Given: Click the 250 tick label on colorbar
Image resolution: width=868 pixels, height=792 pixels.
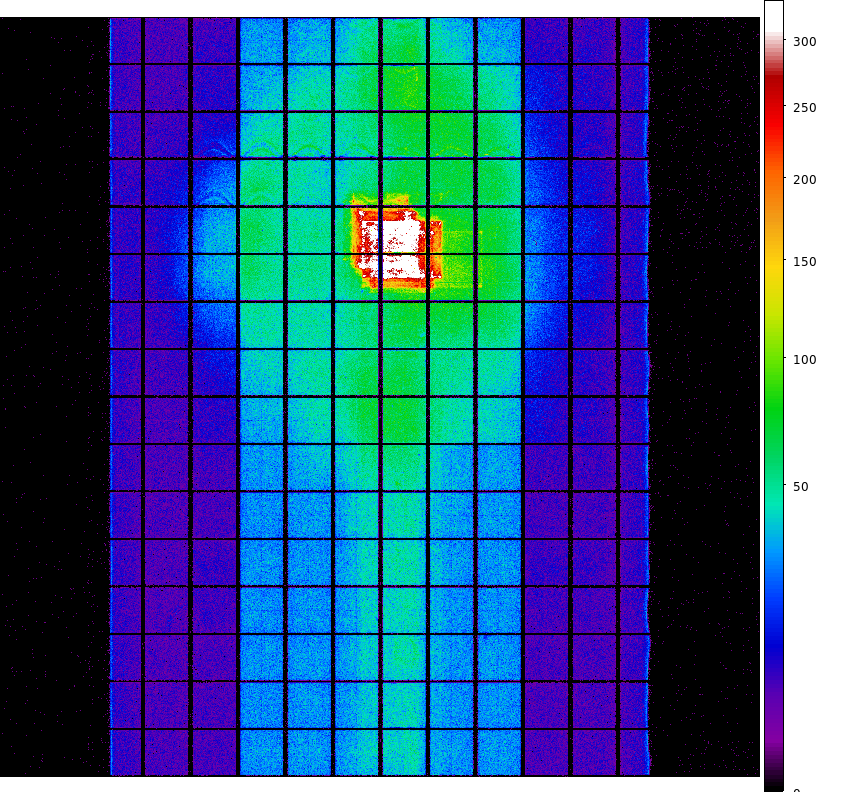Looking at the screenshot, I should (805, 108).
